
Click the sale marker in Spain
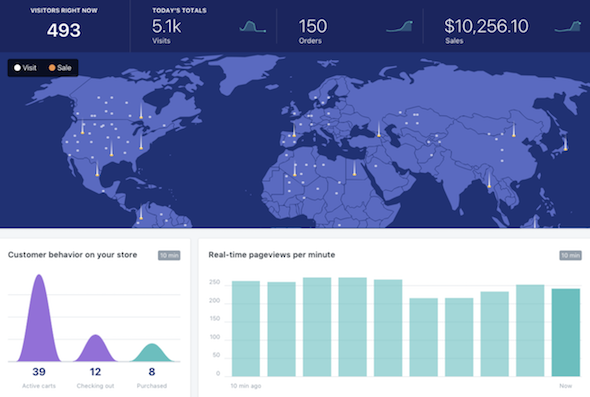tap(294, 130)
